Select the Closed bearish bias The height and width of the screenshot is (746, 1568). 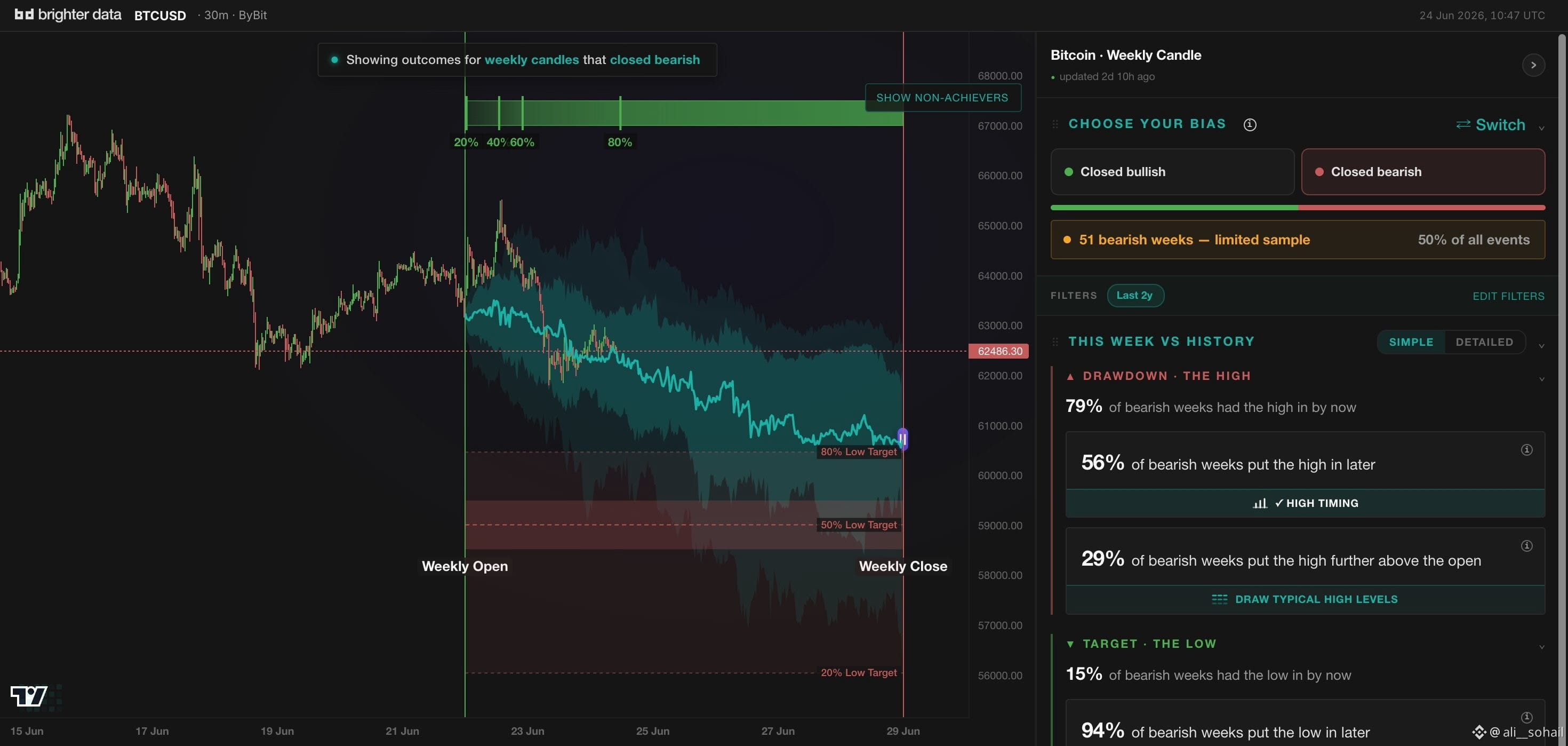coord(1422,172)
